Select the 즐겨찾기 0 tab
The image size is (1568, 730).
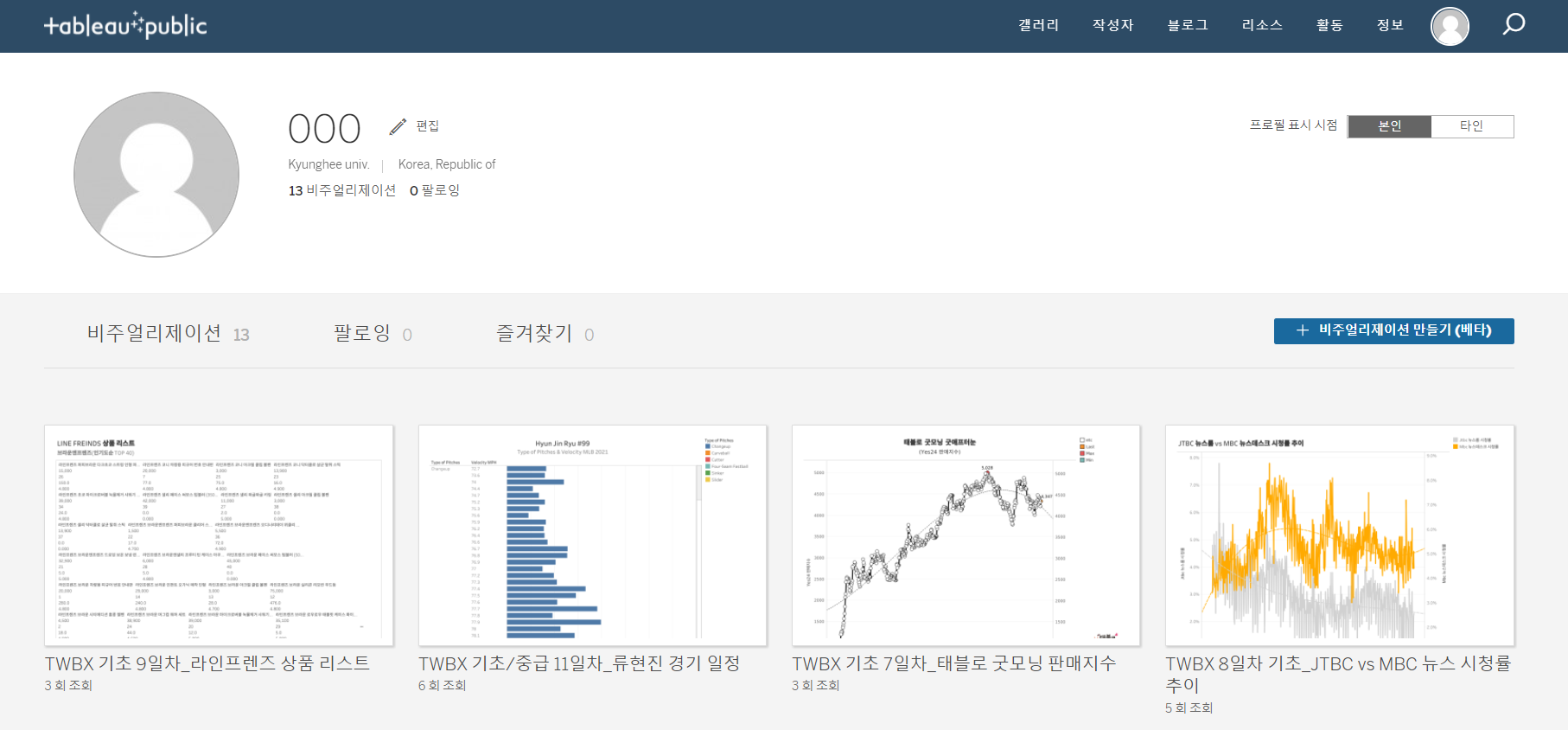(x=545, y=334)
